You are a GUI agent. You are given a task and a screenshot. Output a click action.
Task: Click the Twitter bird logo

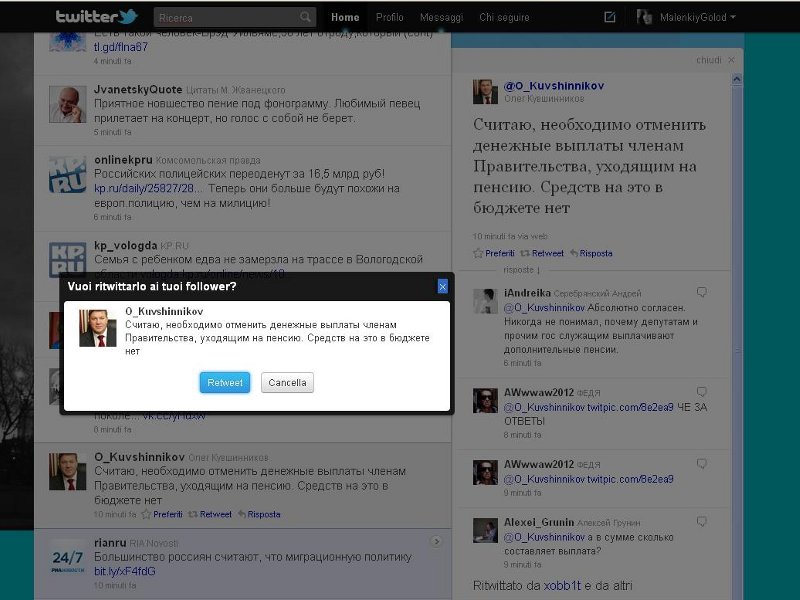coord(96,17)
